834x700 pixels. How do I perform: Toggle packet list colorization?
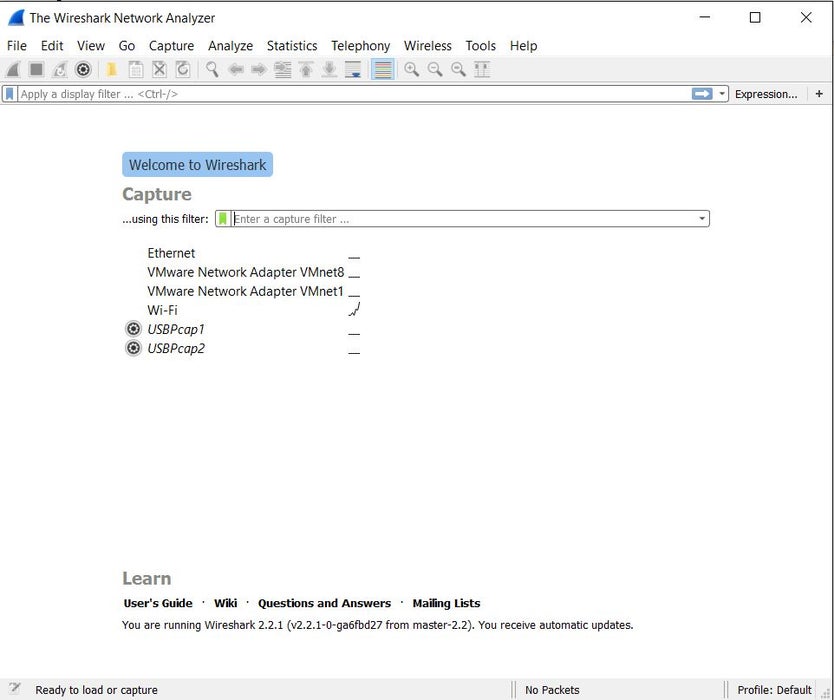coord(382,69)
